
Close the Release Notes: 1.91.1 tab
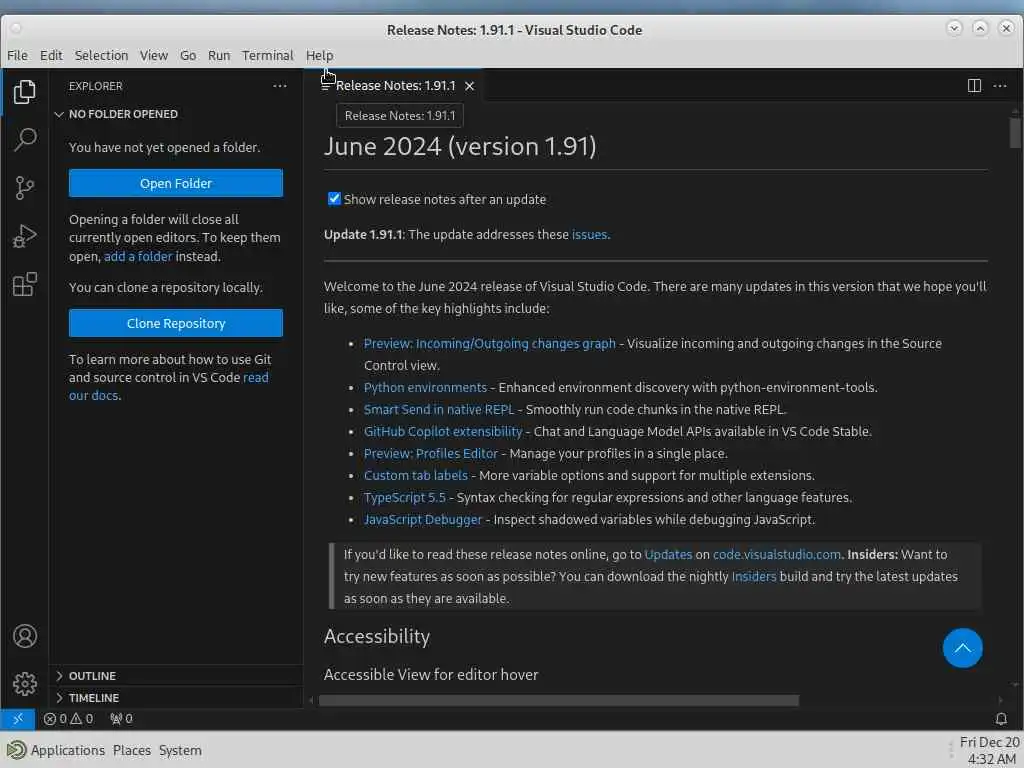tap(470, 86)
